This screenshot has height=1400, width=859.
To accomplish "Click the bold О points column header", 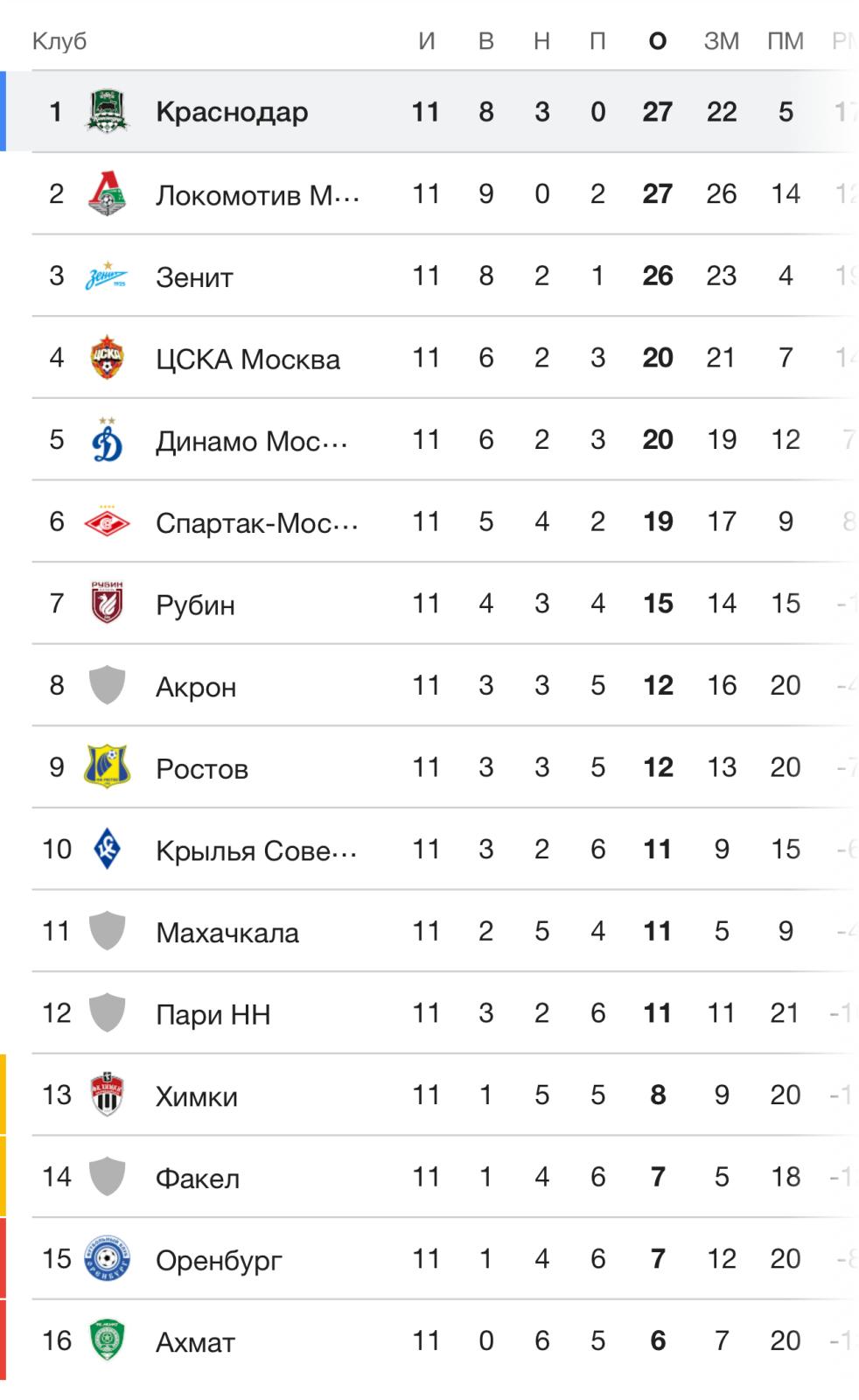I will click(x=658, y=41).
